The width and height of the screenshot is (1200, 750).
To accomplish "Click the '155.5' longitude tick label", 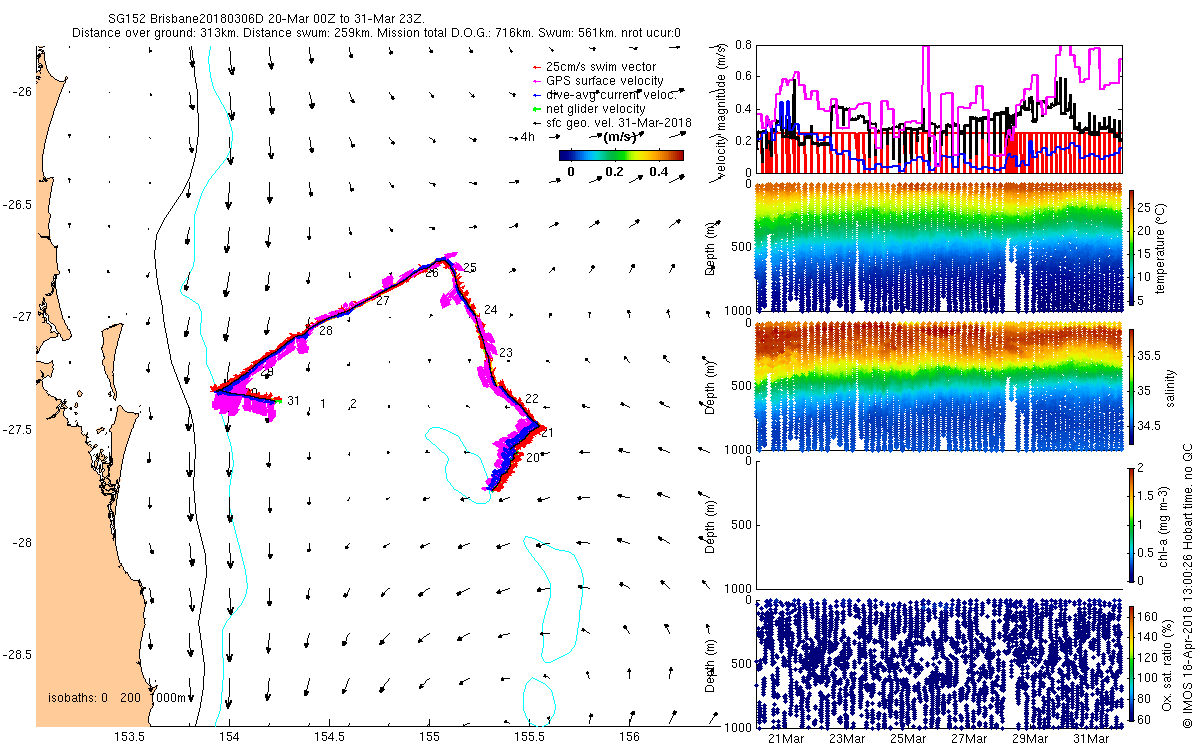I will click(530, 737).
